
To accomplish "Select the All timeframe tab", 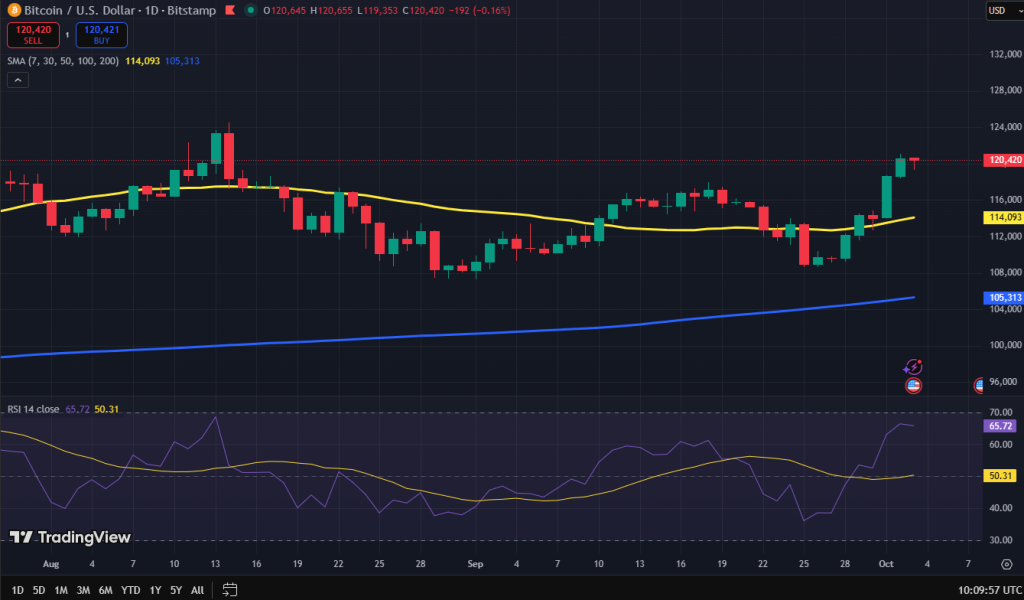I will [x=197, y=590].
